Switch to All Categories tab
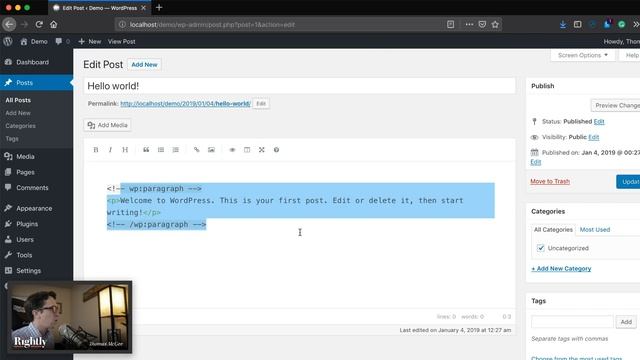The height and width of the screenshot is (360, 640). click(x=553, y=230)
